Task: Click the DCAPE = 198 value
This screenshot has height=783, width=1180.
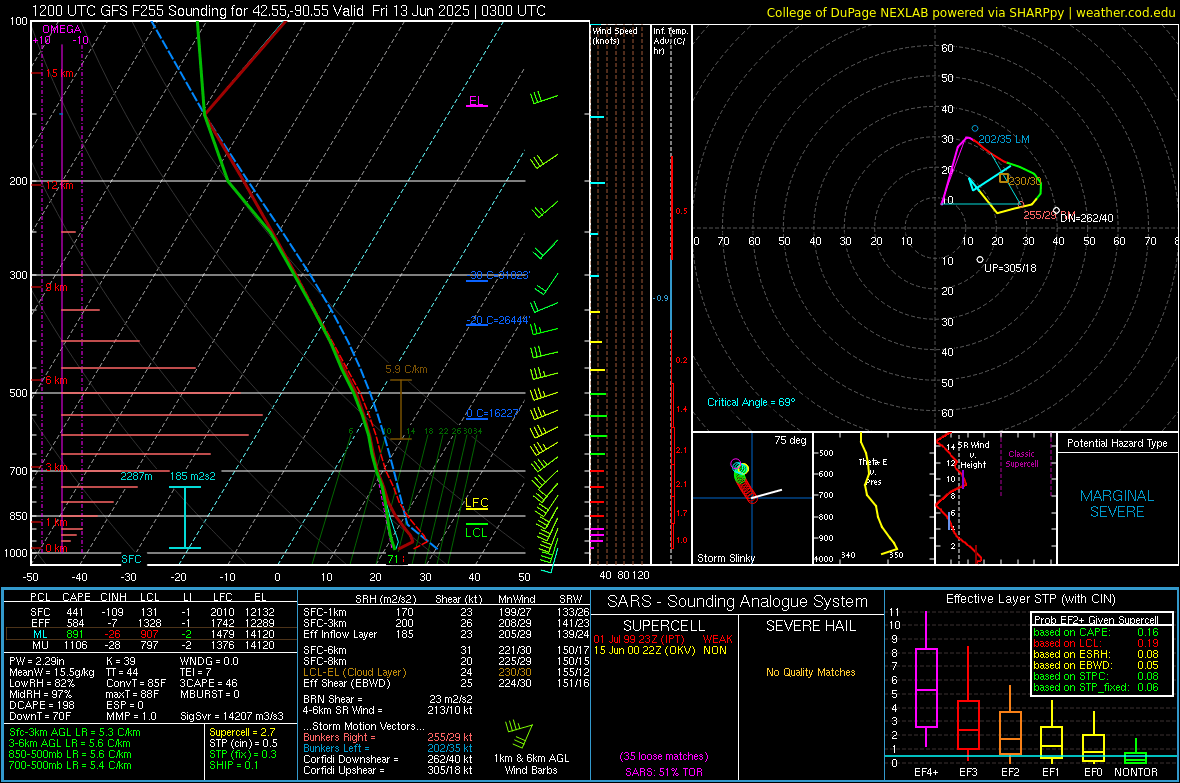Action: [x=41, y=705]
